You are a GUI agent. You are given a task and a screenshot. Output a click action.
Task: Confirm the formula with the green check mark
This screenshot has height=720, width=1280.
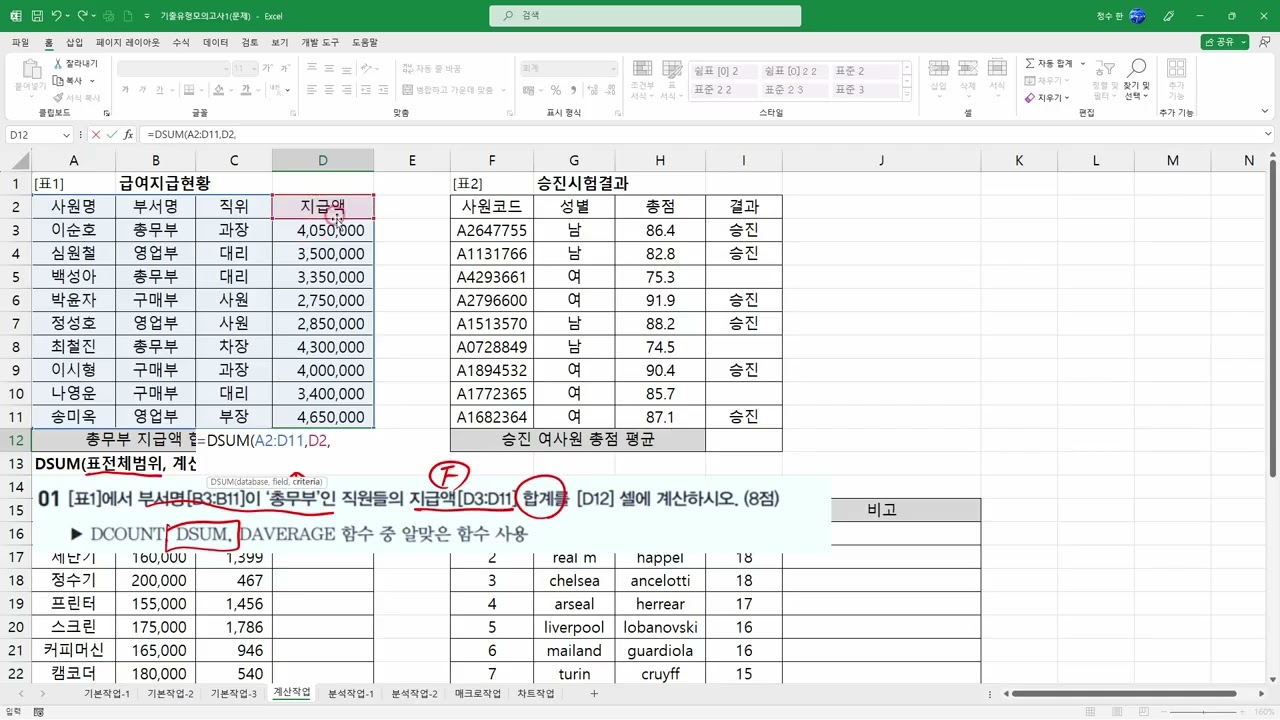112,134
